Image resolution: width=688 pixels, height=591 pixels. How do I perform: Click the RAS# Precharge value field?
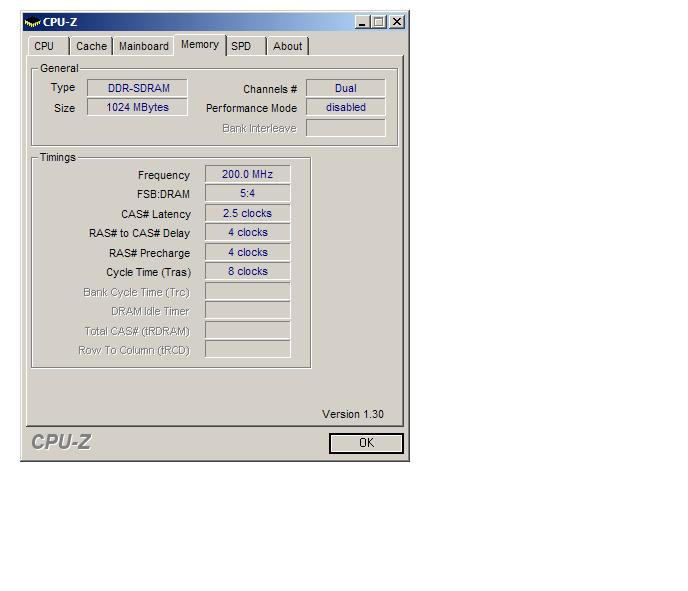pyautogui.click(x=247, y=252)
